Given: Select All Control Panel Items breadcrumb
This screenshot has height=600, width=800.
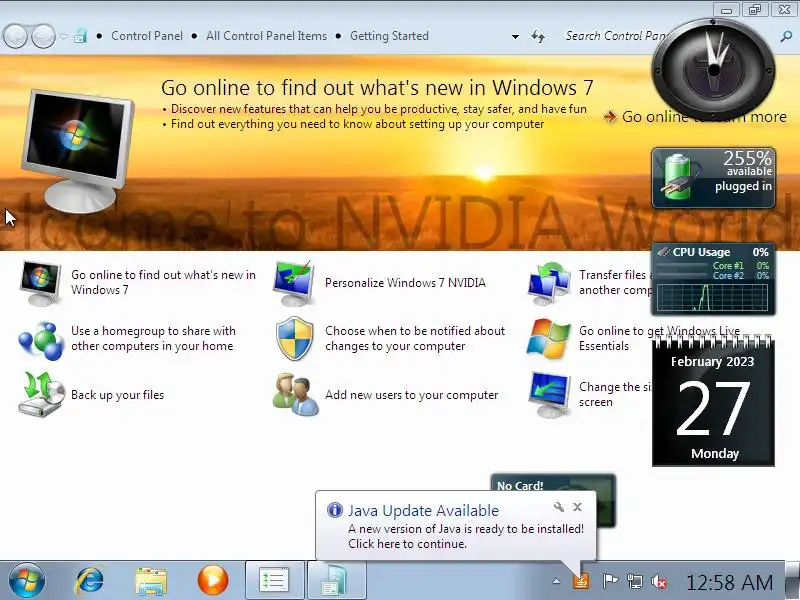Looking at the screenshot, I should (x=266, y=36).
